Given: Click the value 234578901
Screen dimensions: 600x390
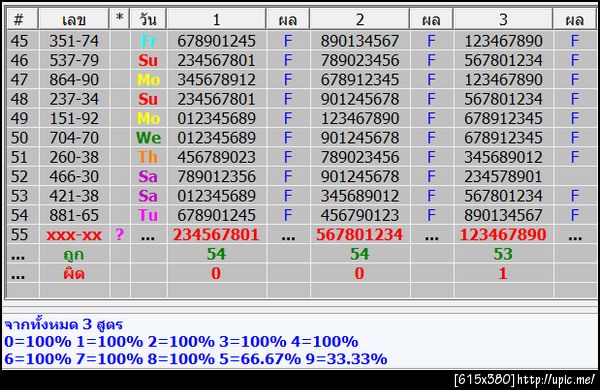Looking at the screenshot, I should click(503, 176).
